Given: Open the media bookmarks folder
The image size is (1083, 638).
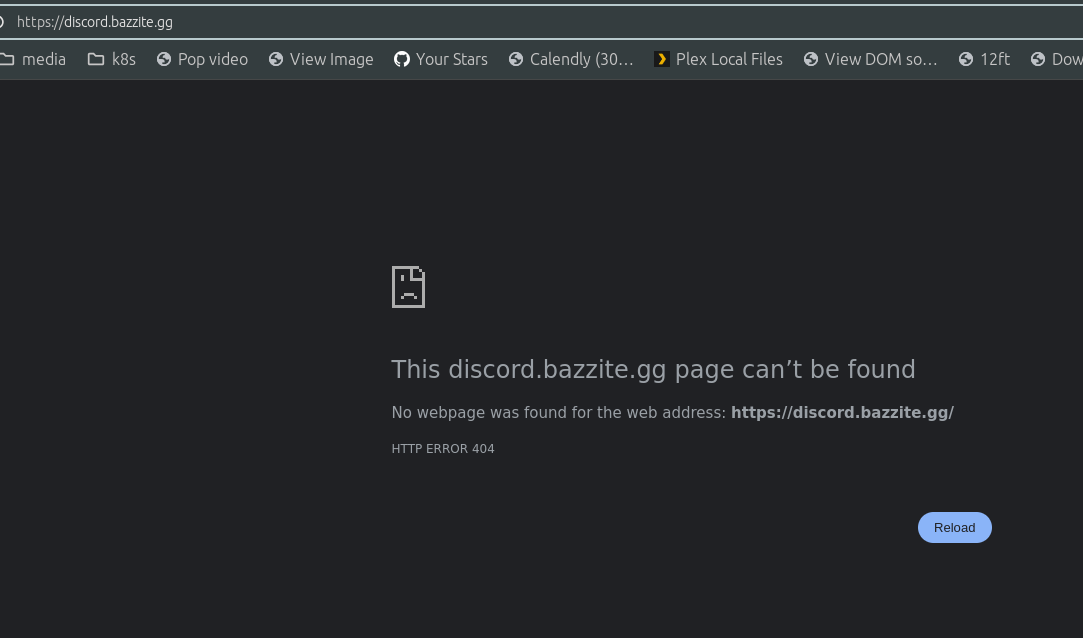Looking at the screenshot, I should 33,59.
